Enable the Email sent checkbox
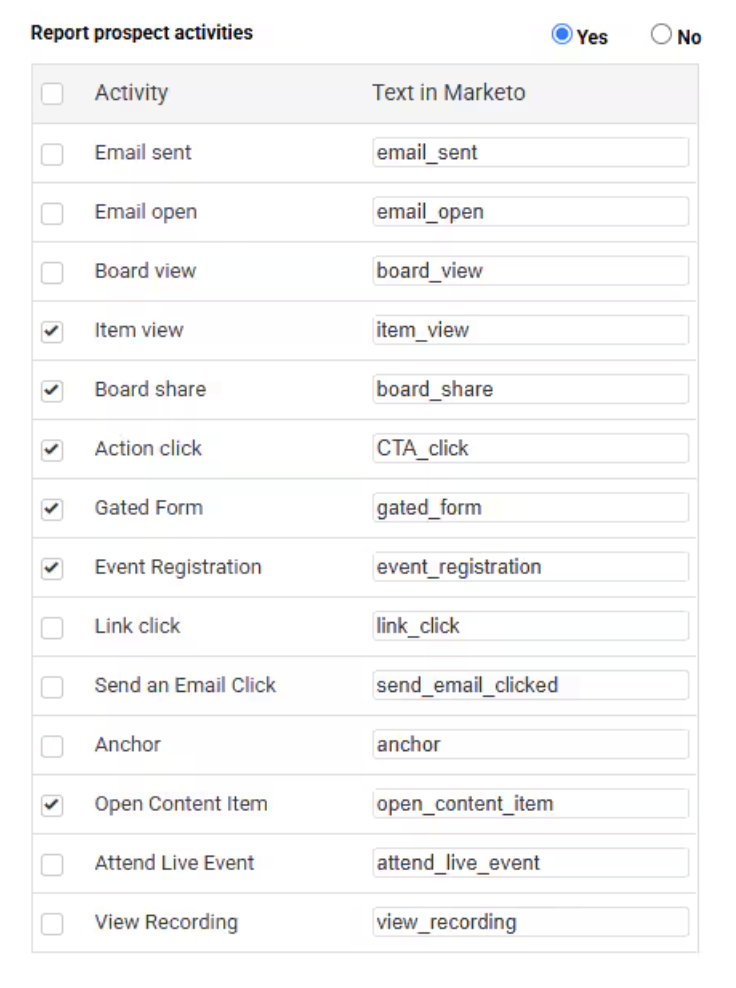Screen dimensions: 736x988 52,154
